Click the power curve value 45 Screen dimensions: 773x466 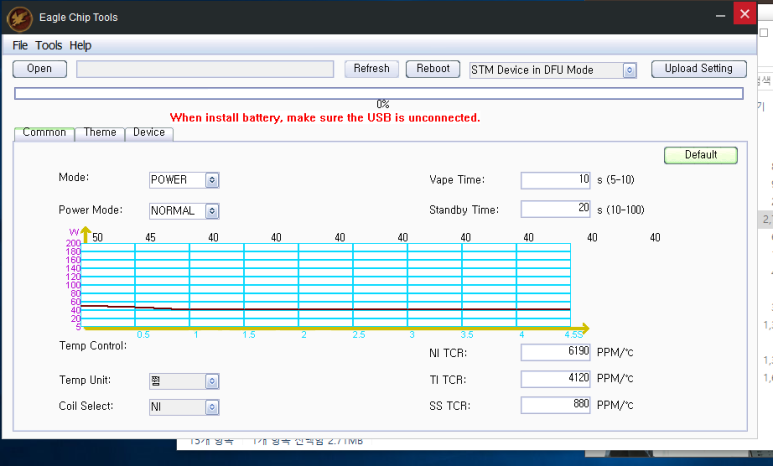150,238
